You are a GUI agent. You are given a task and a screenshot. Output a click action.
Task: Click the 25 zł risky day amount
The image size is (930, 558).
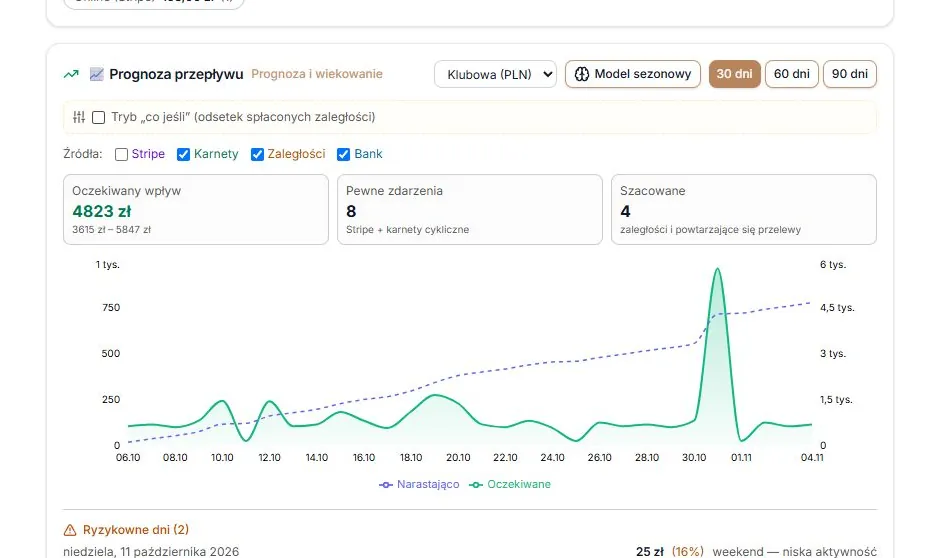[x=649, y=551]
